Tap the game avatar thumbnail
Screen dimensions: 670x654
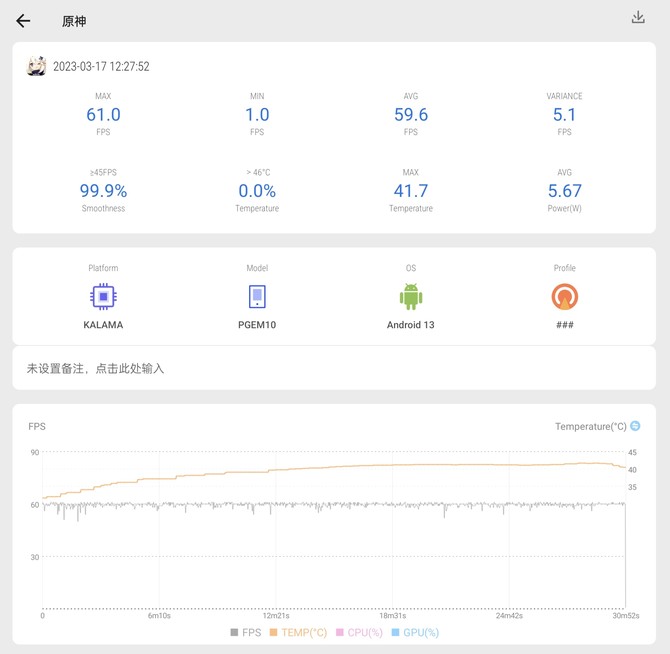point(37,67)
